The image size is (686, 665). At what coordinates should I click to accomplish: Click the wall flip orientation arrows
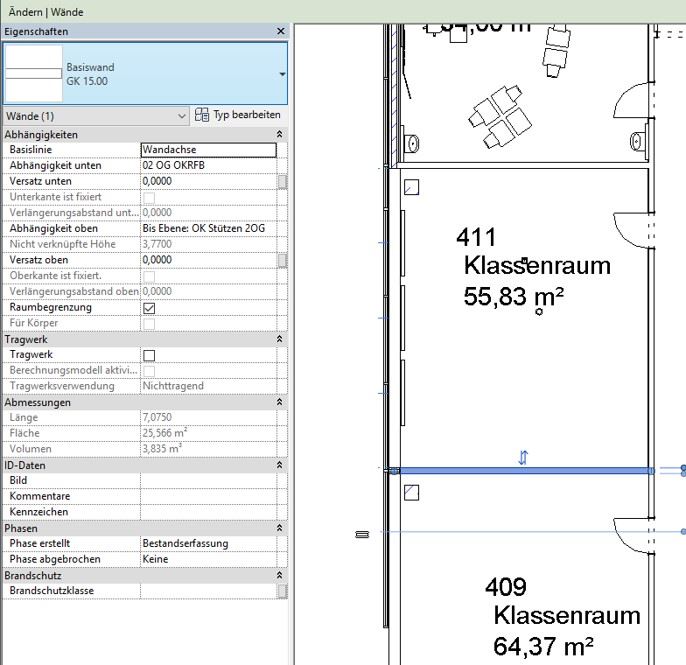523,458
